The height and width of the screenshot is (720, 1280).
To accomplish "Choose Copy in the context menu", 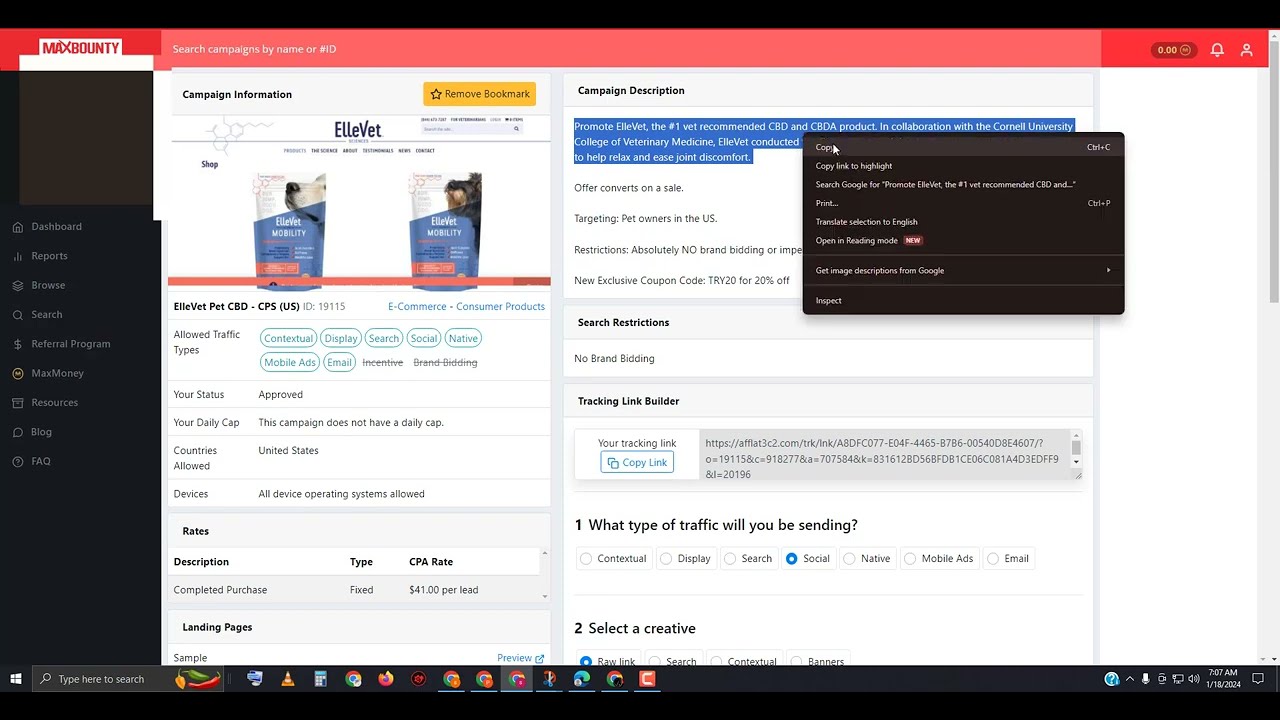I will point(963,147).
